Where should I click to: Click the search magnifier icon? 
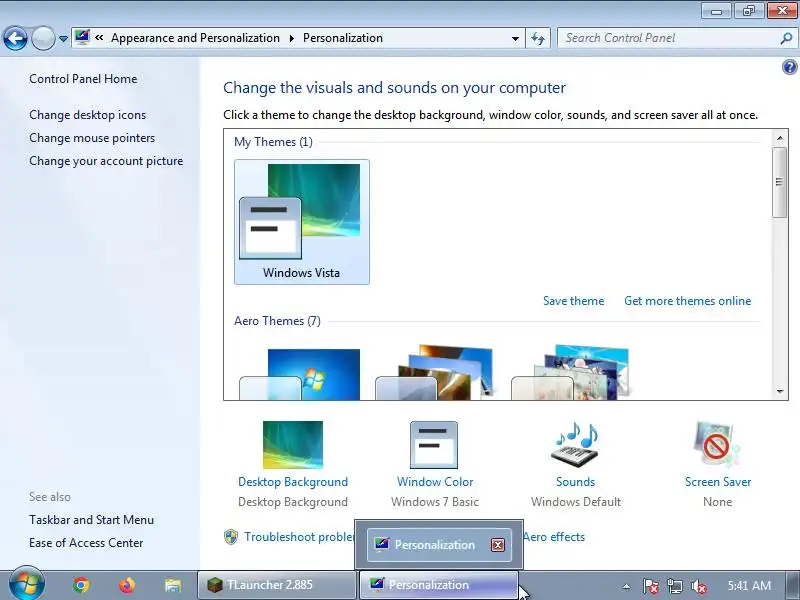[787, 38]
